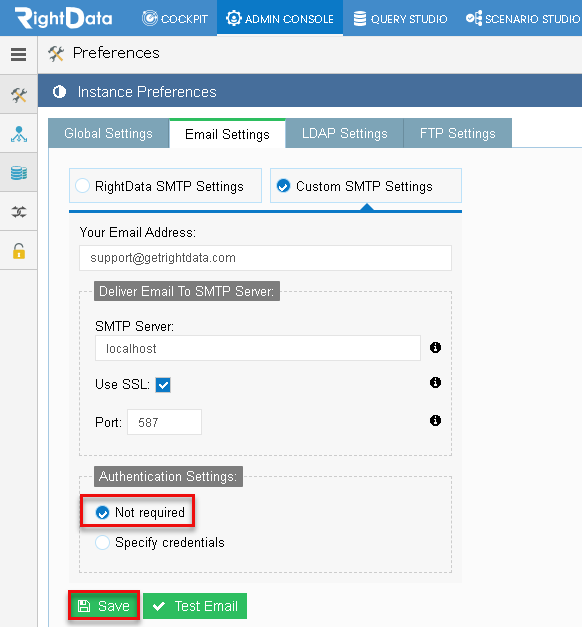The image size is (582, 627).
Task: Open the database stack sidebar icon
Action: tap(19, 173)
